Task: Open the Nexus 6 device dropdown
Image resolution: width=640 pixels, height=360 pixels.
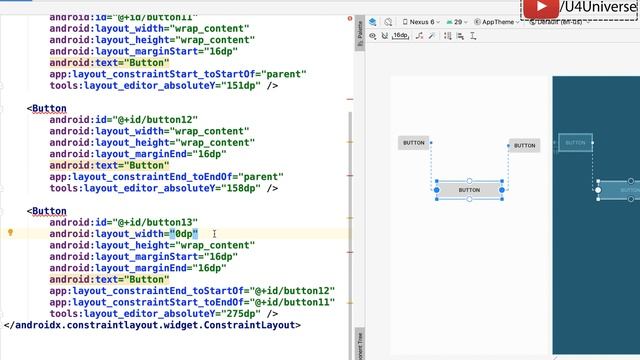Action: [421, 22]
